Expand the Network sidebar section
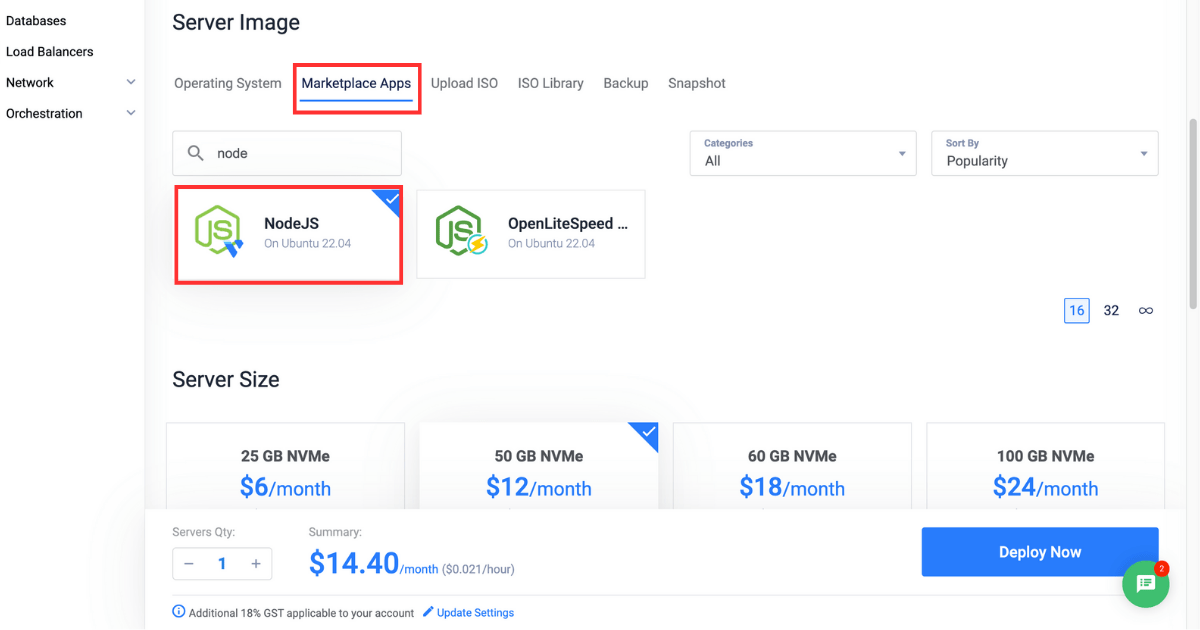Image resolution: width=1200 pixels, height=630 pixels. pos(130,82)
